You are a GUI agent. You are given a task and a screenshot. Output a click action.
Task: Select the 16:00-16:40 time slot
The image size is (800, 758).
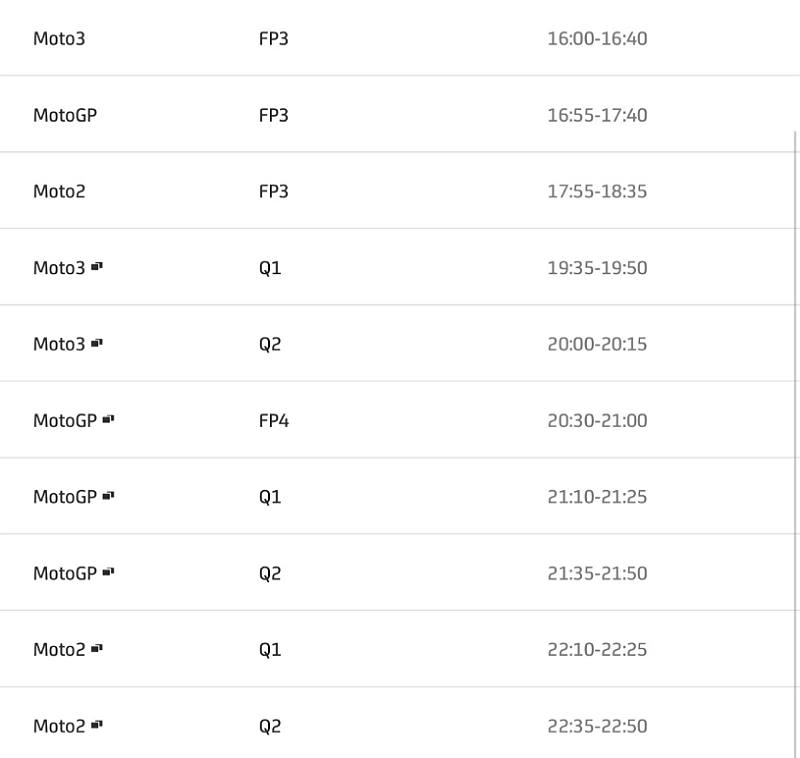pyautogui.click(x=597, y=39)
